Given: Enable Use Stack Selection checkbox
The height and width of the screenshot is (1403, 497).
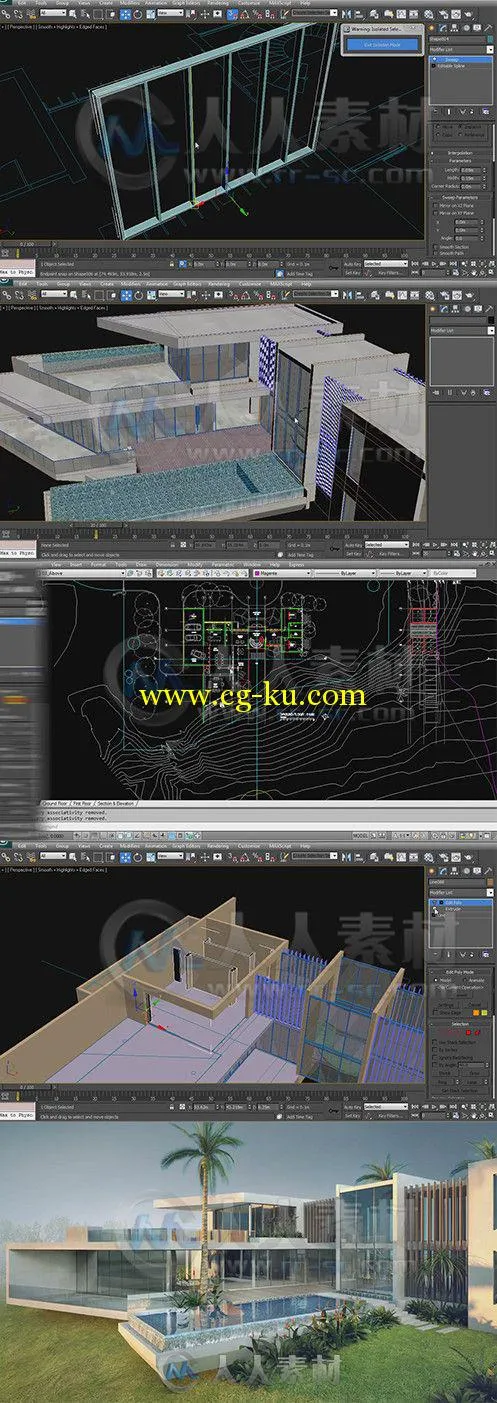Looking at the screenshot, I should point(435,1042).
